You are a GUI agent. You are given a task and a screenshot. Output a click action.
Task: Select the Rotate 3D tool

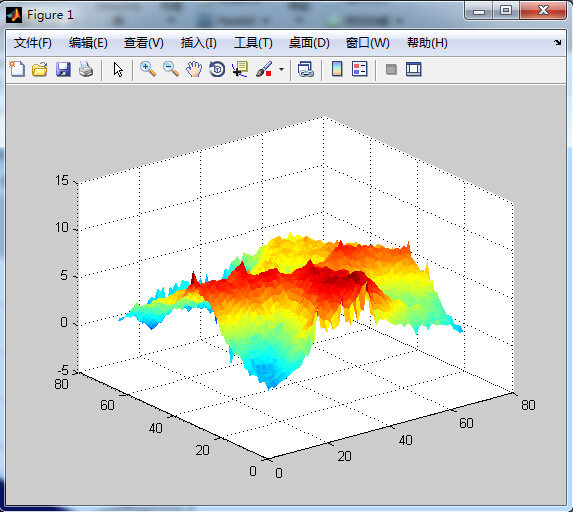pos(217,69)
